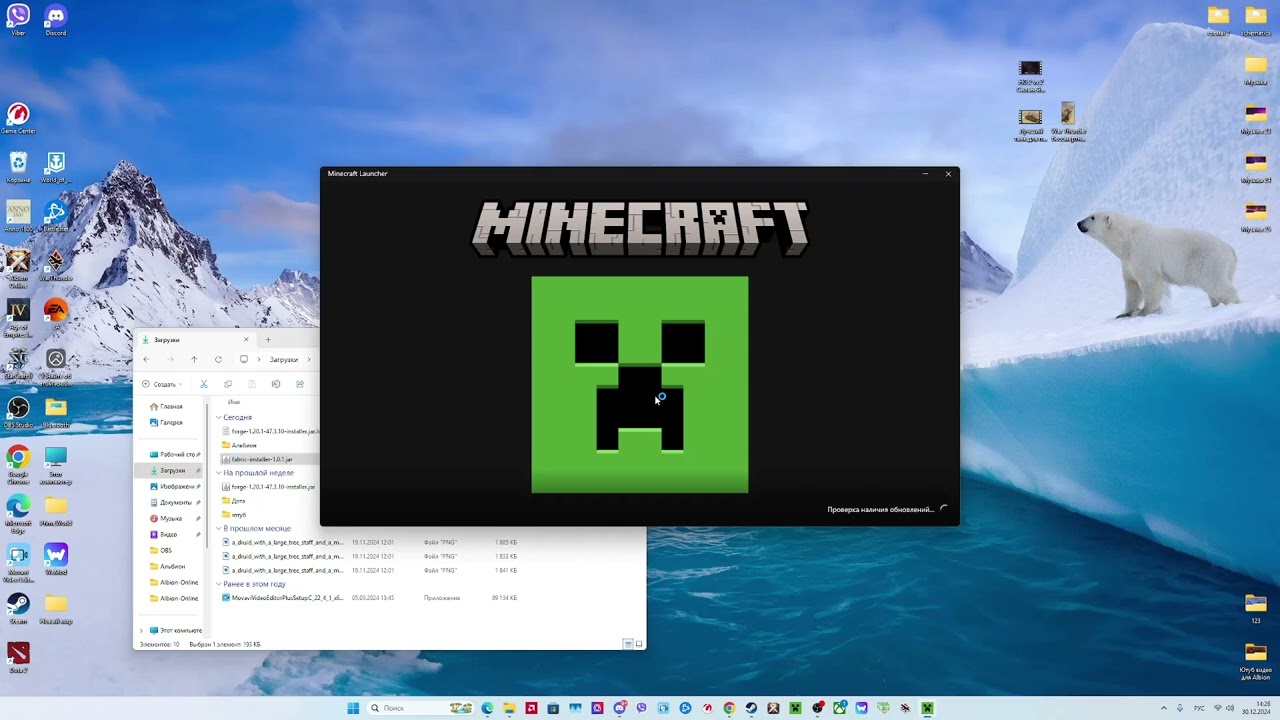Switch Explorer to large thumbnails view

click(x=639, y=644)
